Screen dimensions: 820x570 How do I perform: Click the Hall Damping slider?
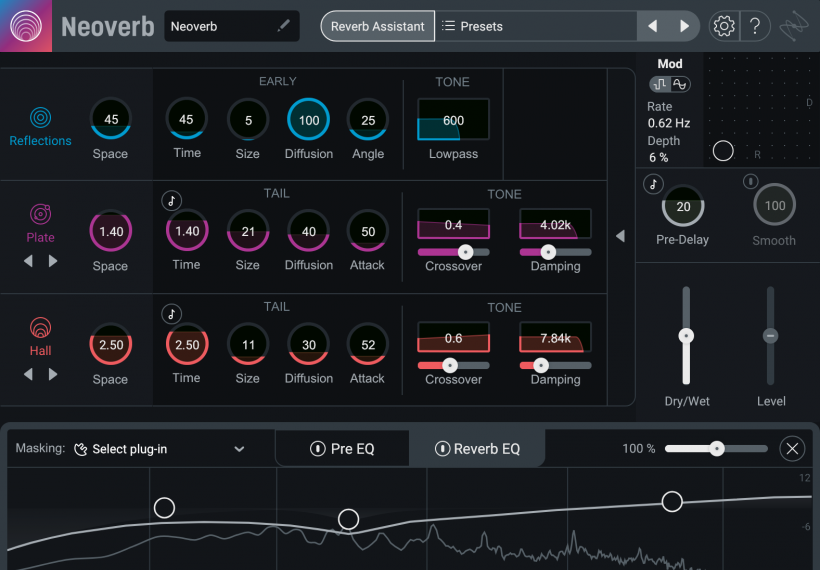(555, 365)
